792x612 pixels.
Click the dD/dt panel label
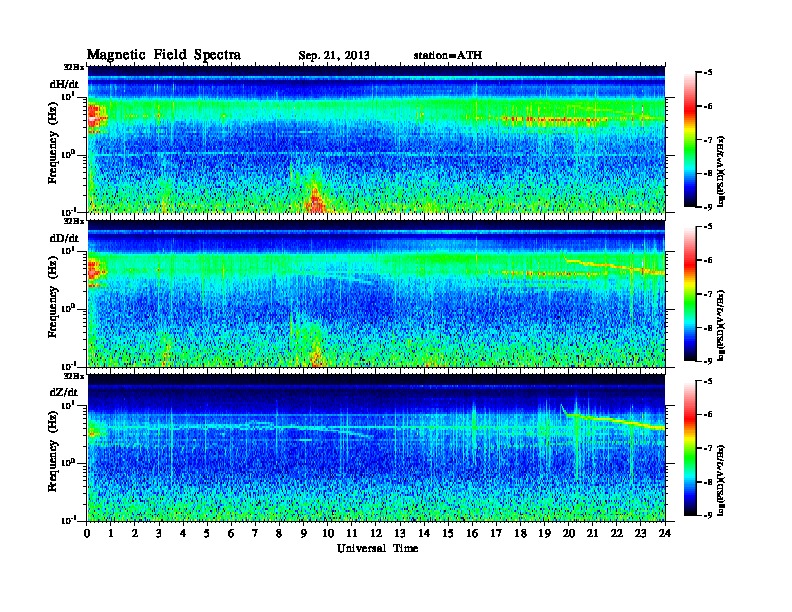coord(64,238)
